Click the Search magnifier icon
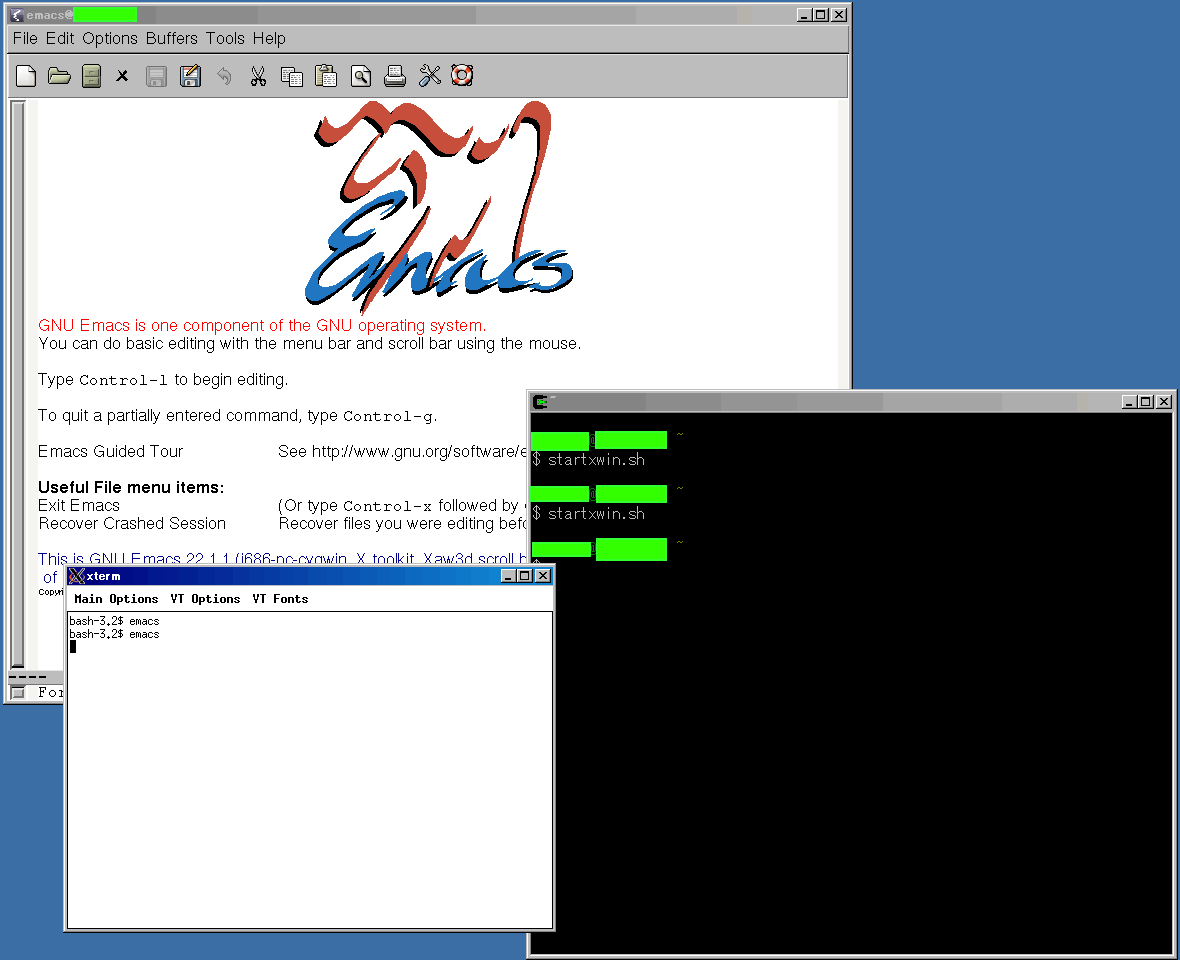The width and height of the screenshot is (1180, 960). [x=360, y=76]
